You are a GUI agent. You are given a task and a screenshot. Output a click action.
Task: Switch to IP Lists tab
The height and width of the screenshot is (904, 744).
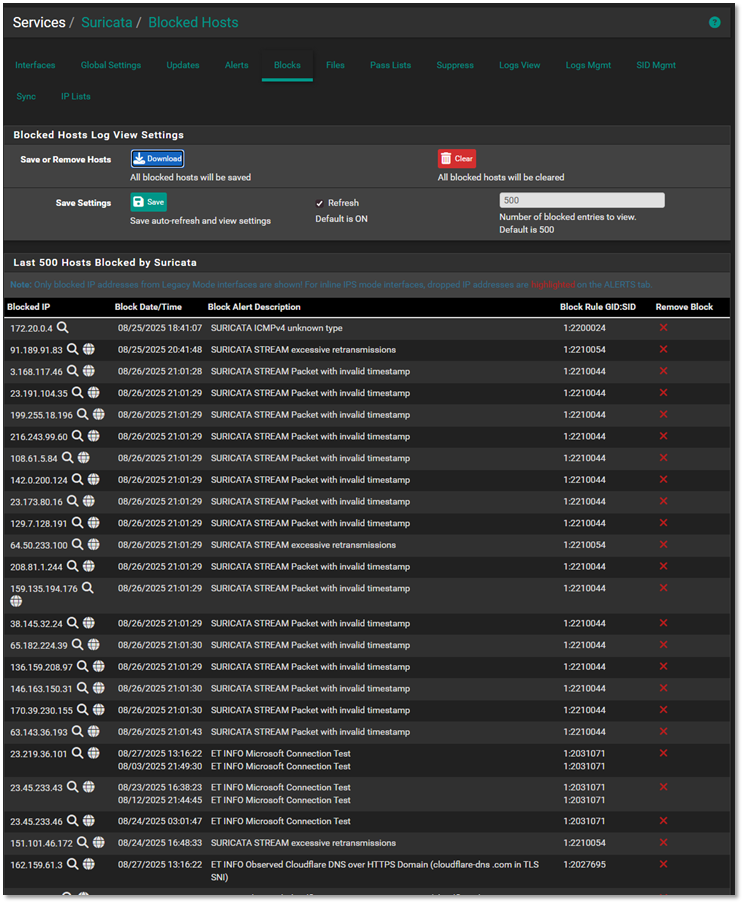[x=76, y=96]
